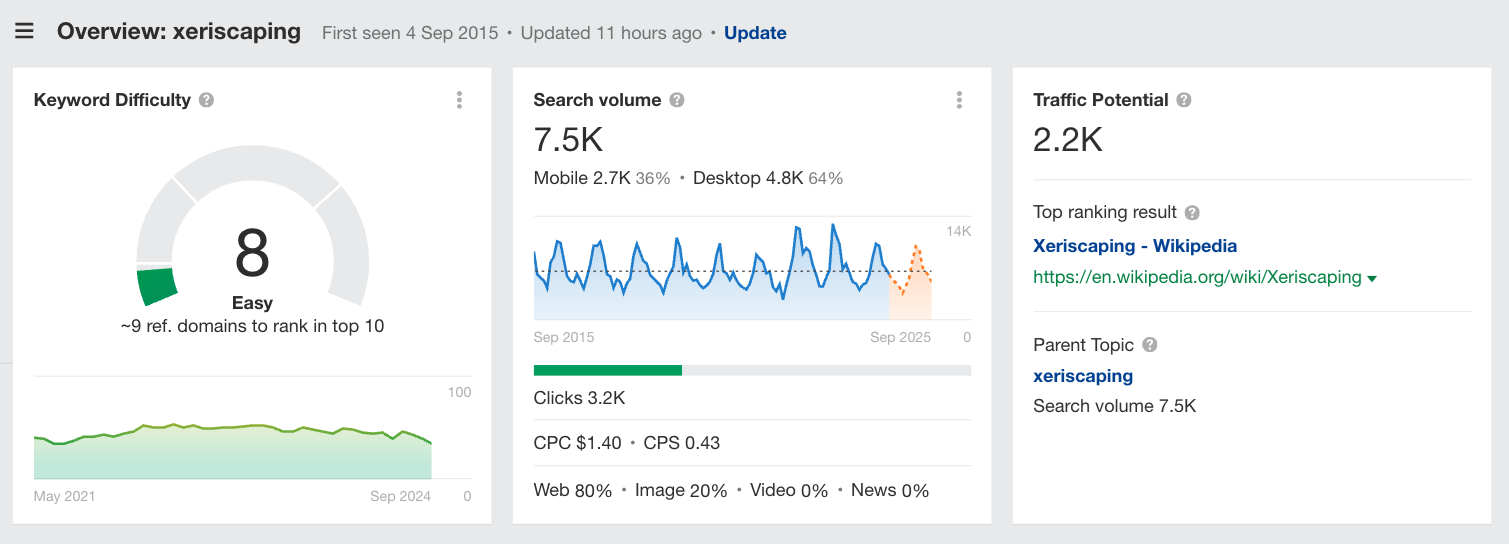Click the Traffic Potential help icon

tap(1184, 100)
